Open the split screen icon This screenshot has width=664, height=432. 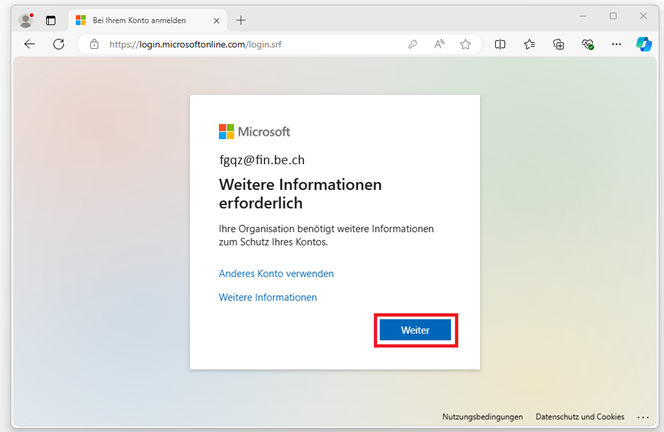coord(500,44)
